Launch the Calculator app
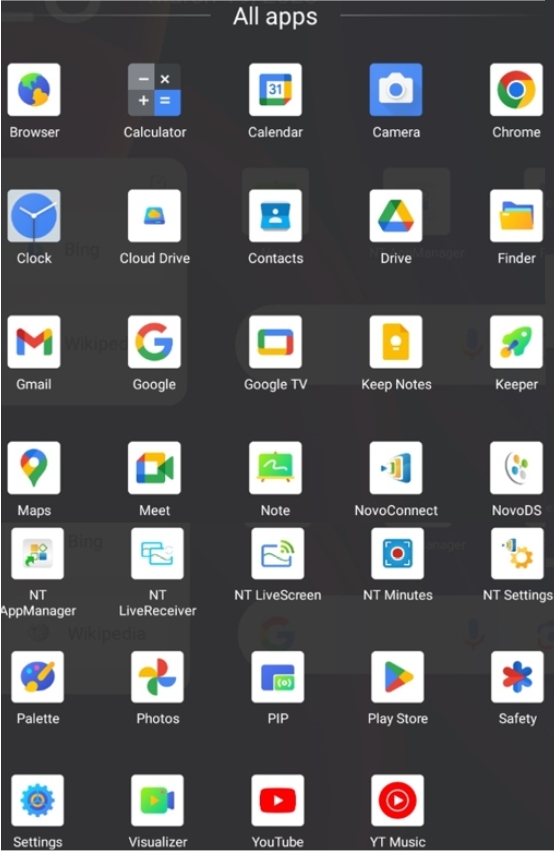Screen dimensions: 554x851 click(x=155, y=90)
